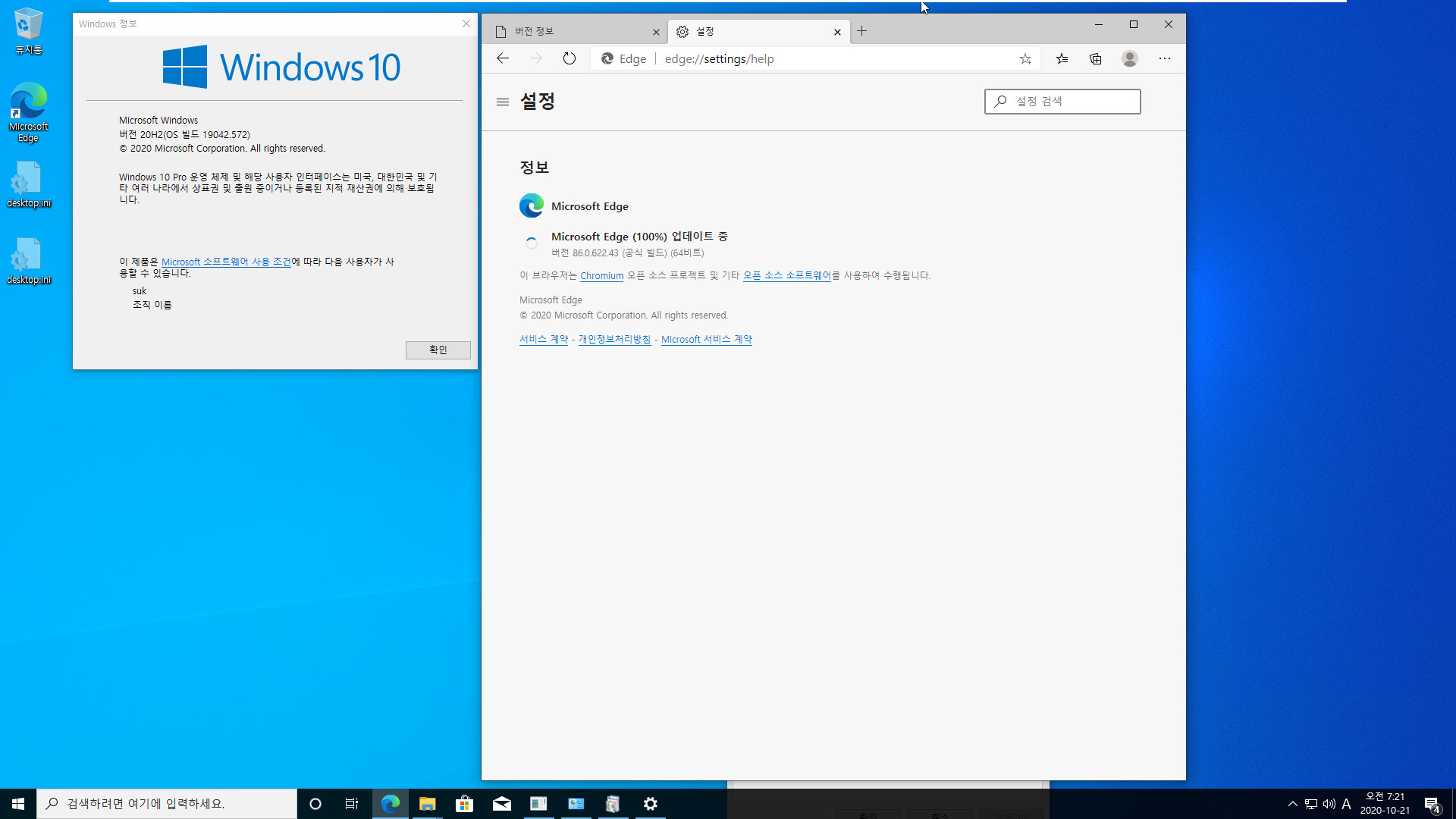This screenshot has width=1456, height=819.
Task: Select the lower desktop.ini file icon
Action: coord(29,261)
